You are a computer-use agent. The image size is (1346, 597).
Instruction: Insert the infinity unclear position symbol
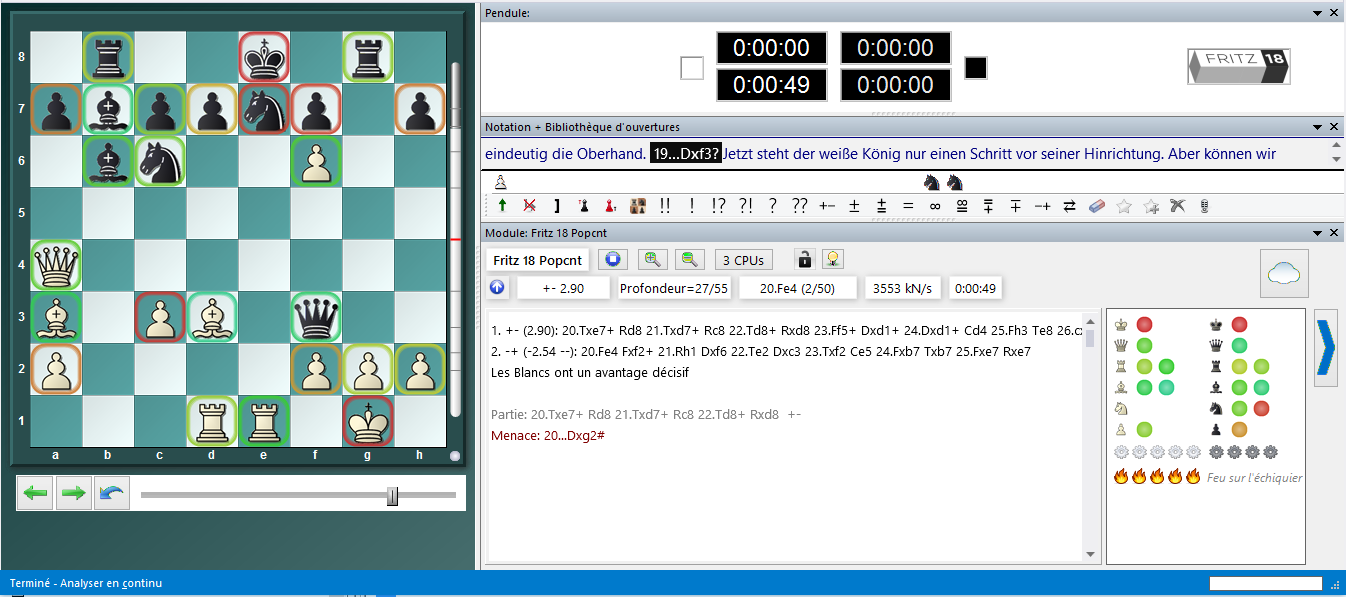point(935,206)
